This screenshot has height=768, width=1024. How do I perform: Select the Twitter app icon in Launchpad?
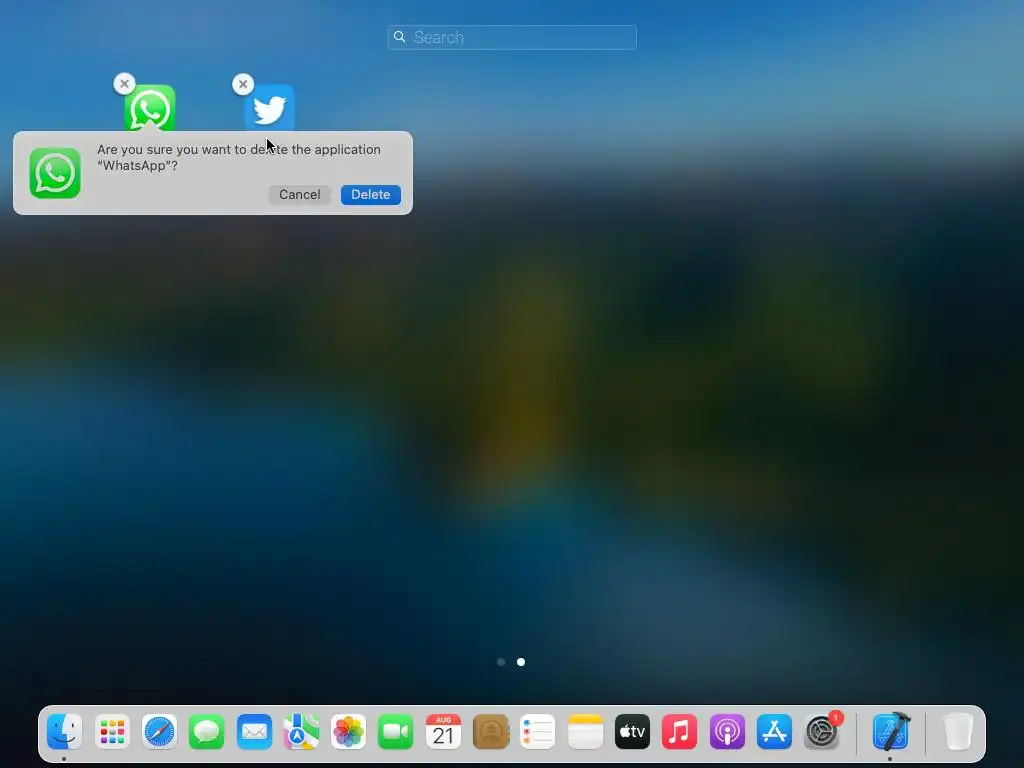point(270,108)
